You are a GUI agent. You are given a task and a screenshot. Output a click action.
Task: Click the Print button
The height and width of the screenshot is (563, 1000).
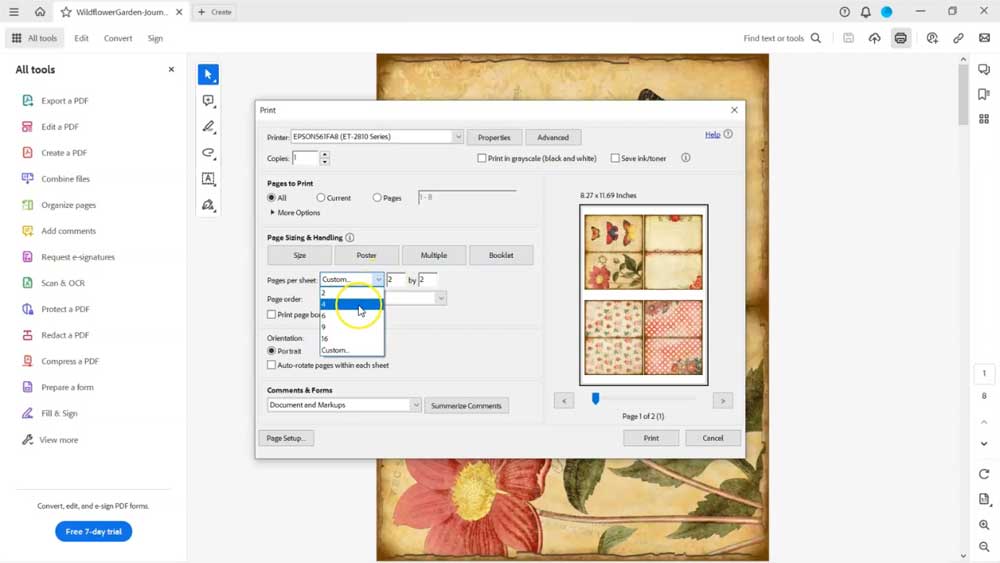click(x=651, y=438)
